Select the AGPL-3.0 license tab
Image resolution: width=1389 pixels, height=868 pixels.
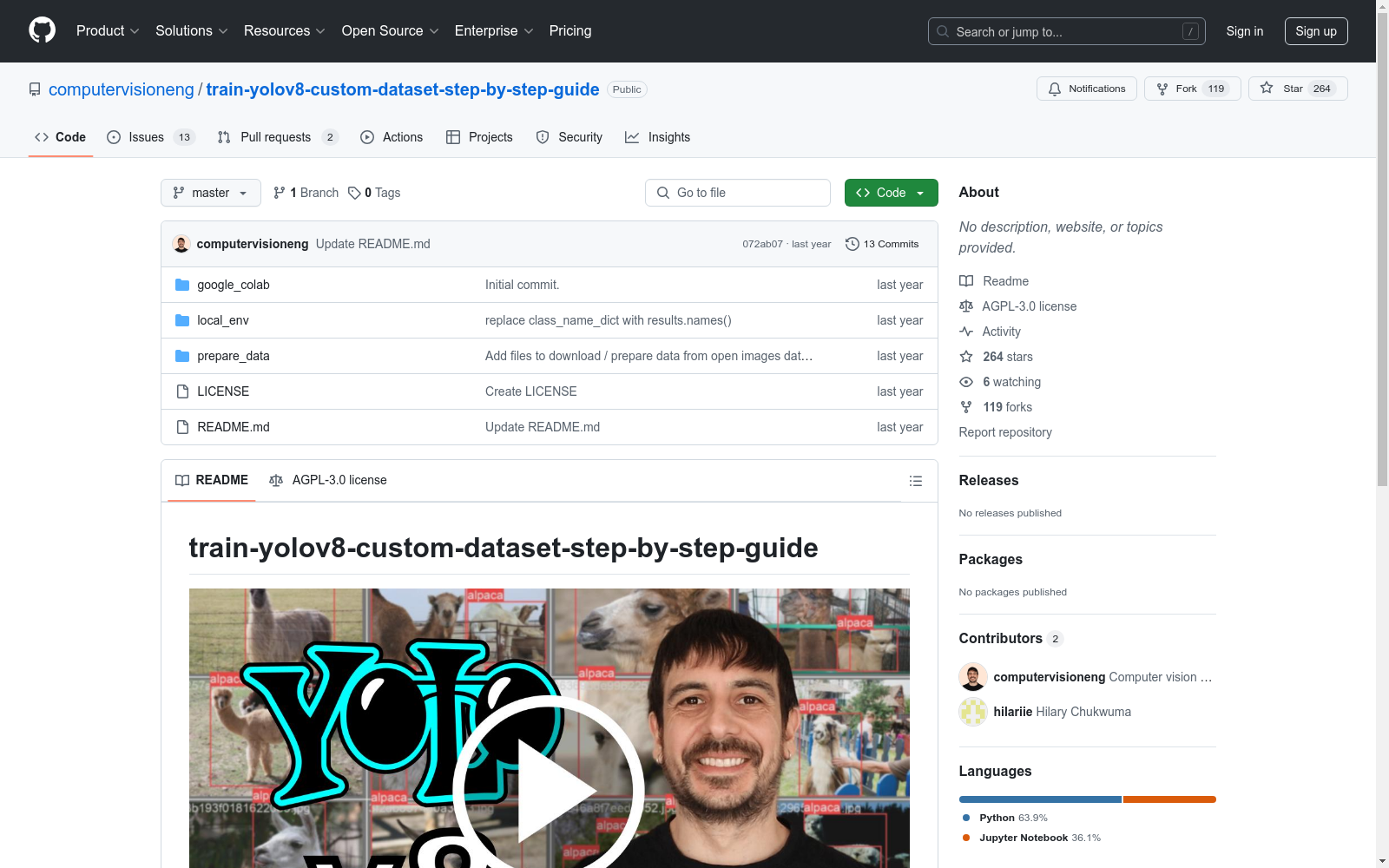[x=328, y=480]
